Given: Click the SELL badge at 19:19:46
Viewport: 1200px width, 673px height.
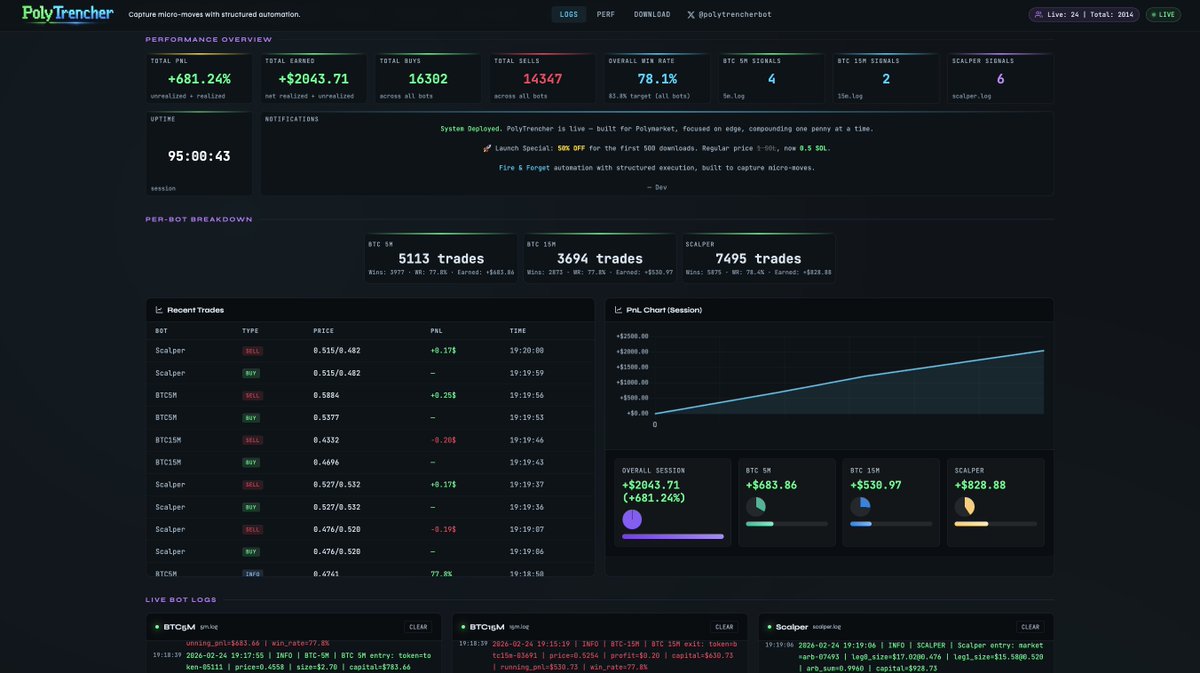Looking at the screenshot, I should pos(252,440).
